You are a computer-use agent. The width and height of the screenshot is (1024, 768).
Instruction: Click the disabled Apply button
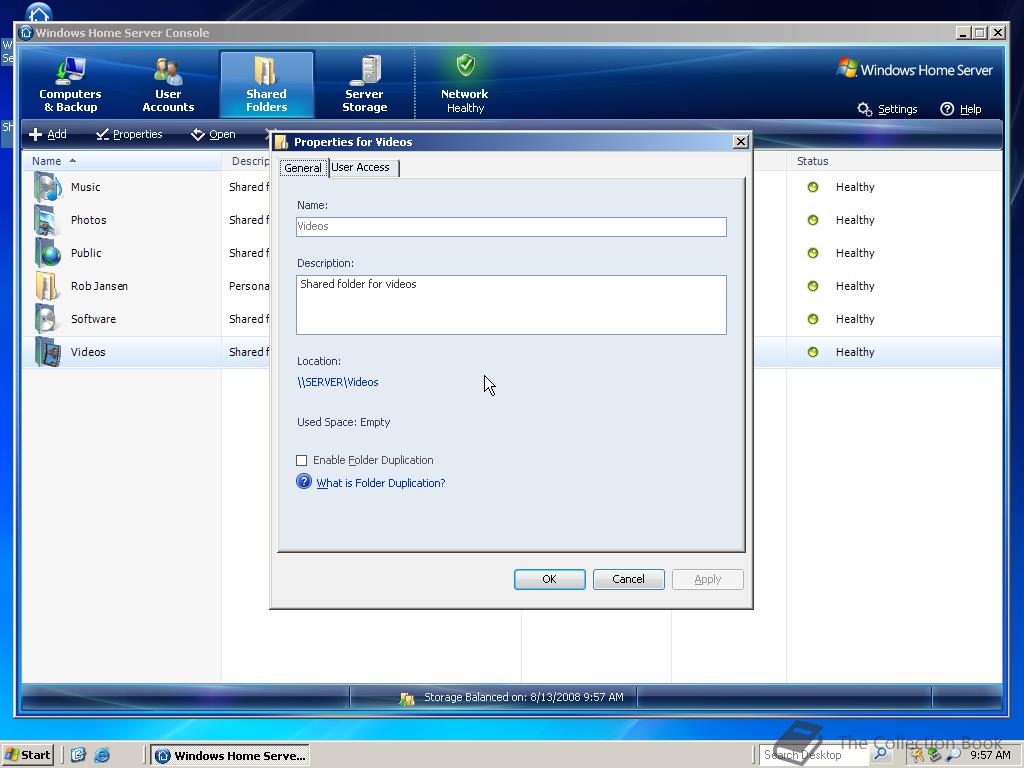click(707, 579)
